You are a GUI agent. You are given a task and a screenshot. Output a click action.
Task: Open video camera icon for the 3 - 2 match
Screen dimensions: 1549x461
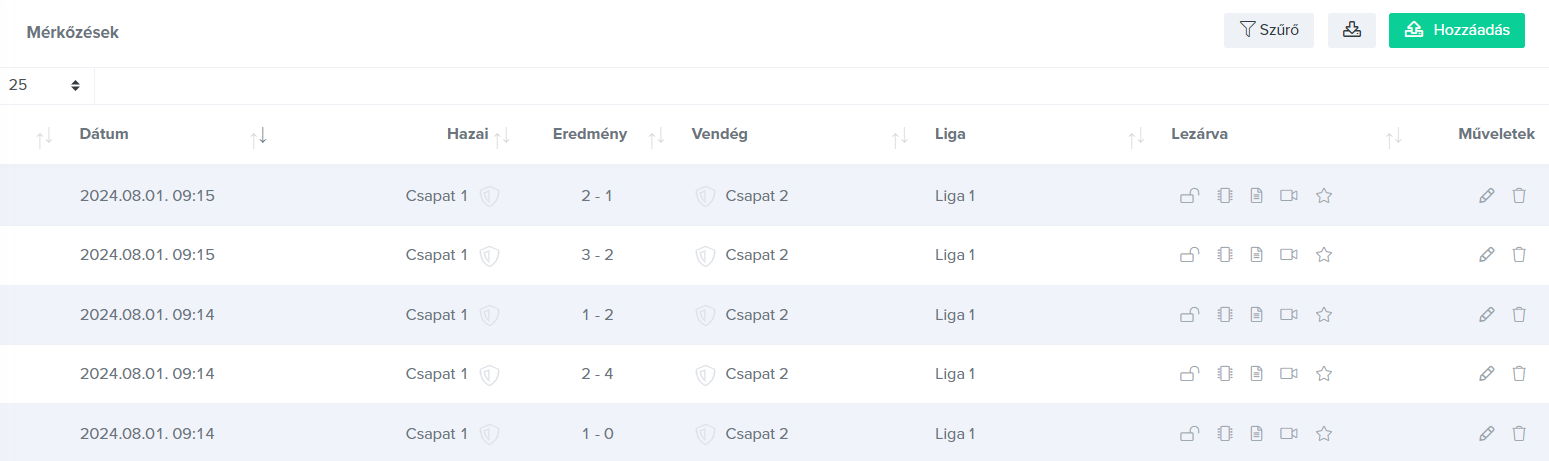click(1288, 255)
